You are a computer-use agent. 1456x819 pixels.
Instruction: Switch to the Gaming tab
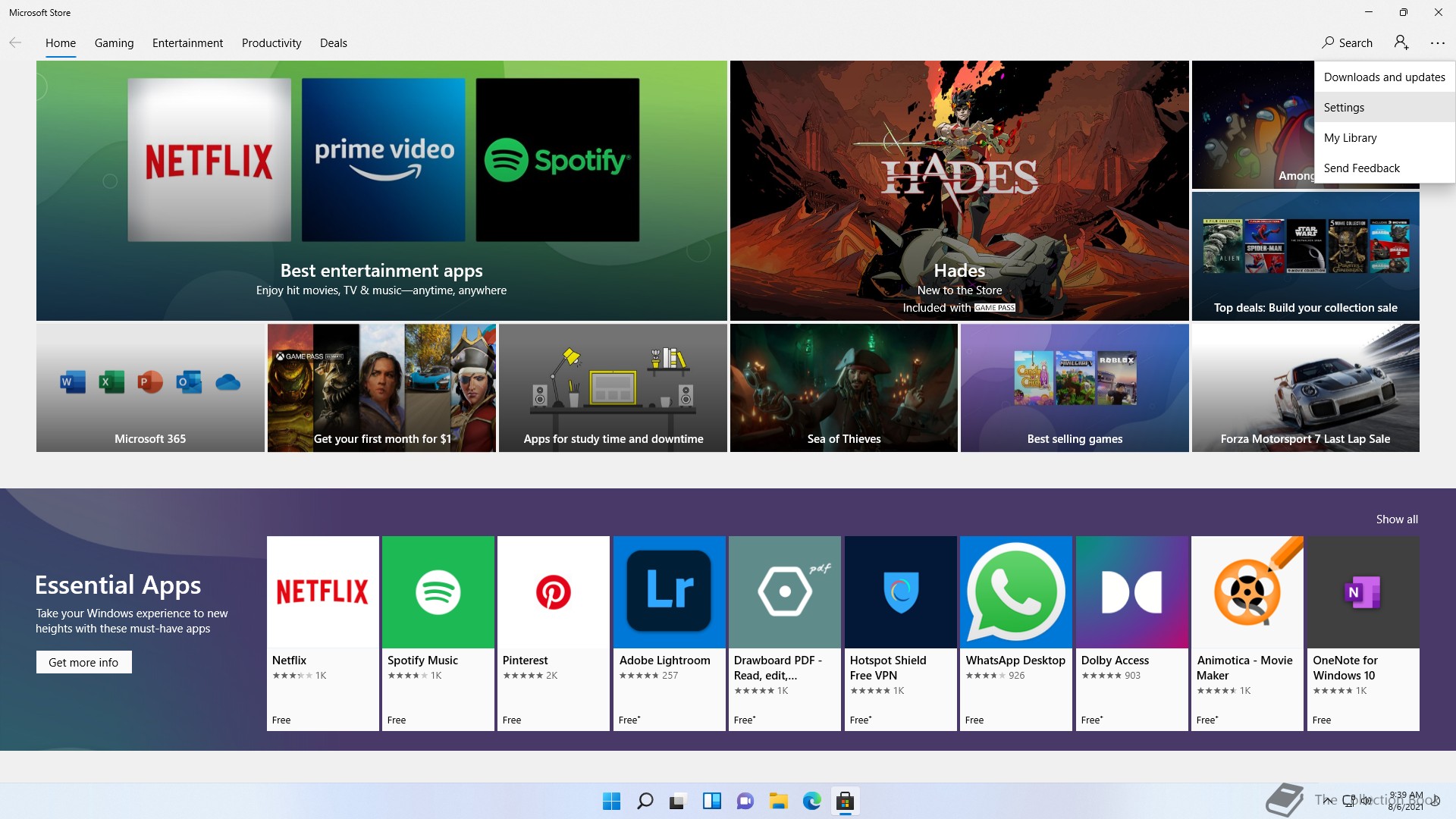115,43
